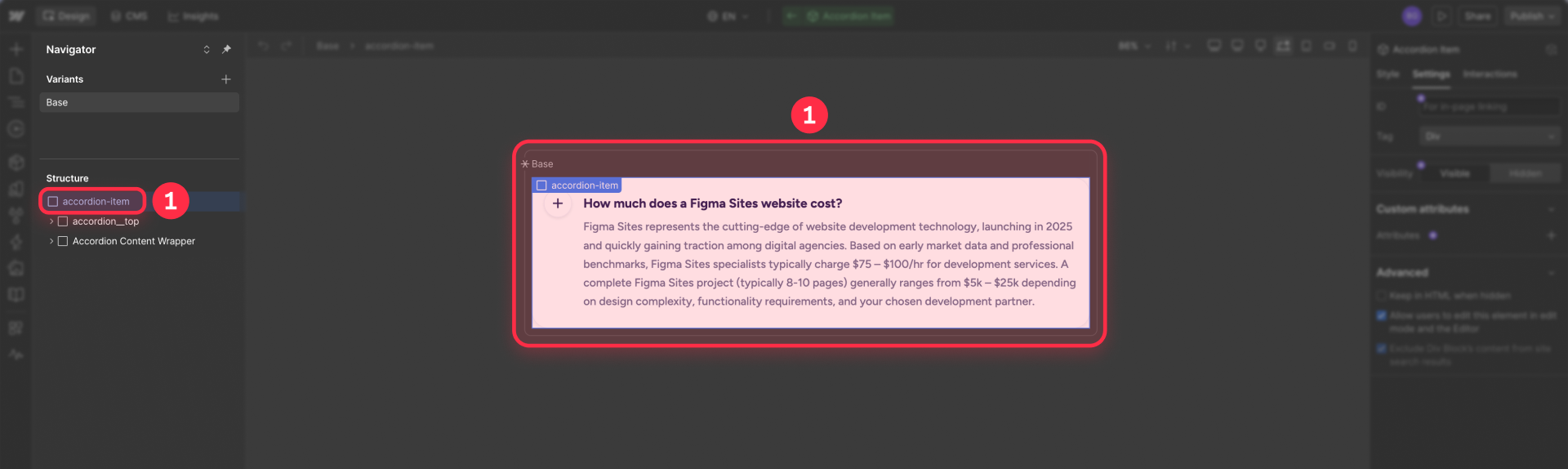Open the Pages panel in left sidebar
Viewport: 1568px width, 469px height.
click(x=16, y=76)
